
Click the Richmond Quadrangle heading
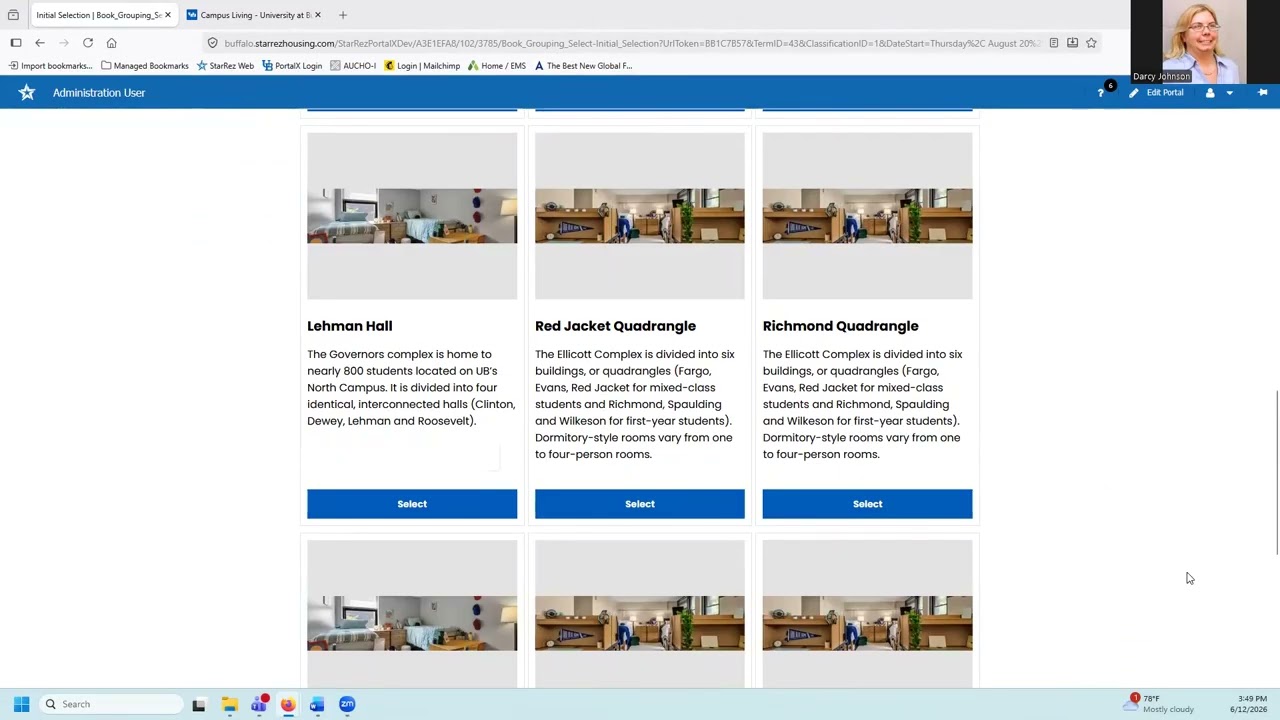pyautogui.click(x=840, y=326)
